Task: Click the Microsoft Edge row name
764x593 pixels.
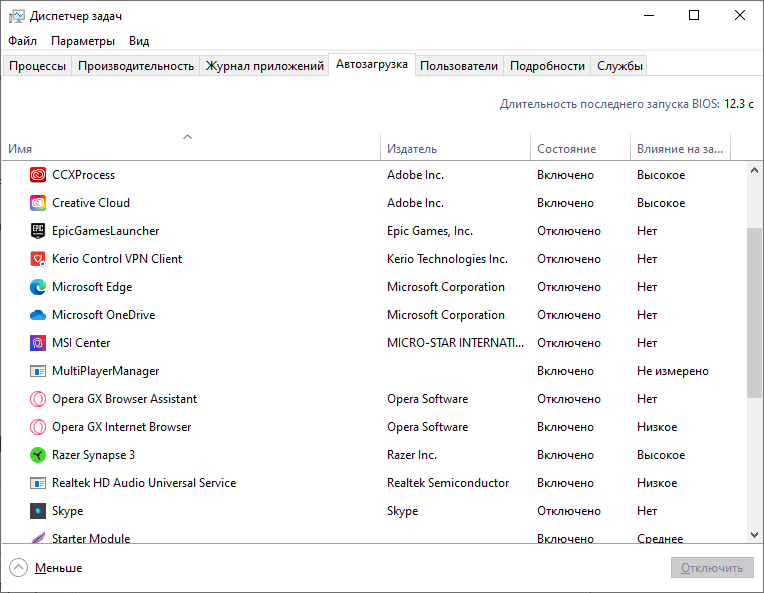Action: (92, 287)
